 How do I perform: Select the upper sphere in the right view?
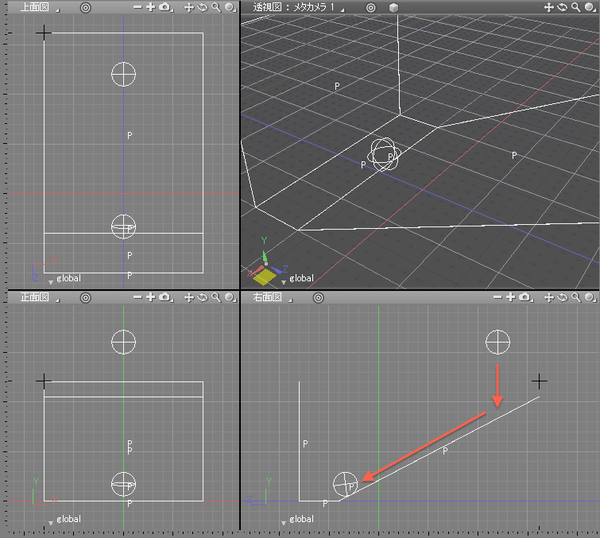498,342
